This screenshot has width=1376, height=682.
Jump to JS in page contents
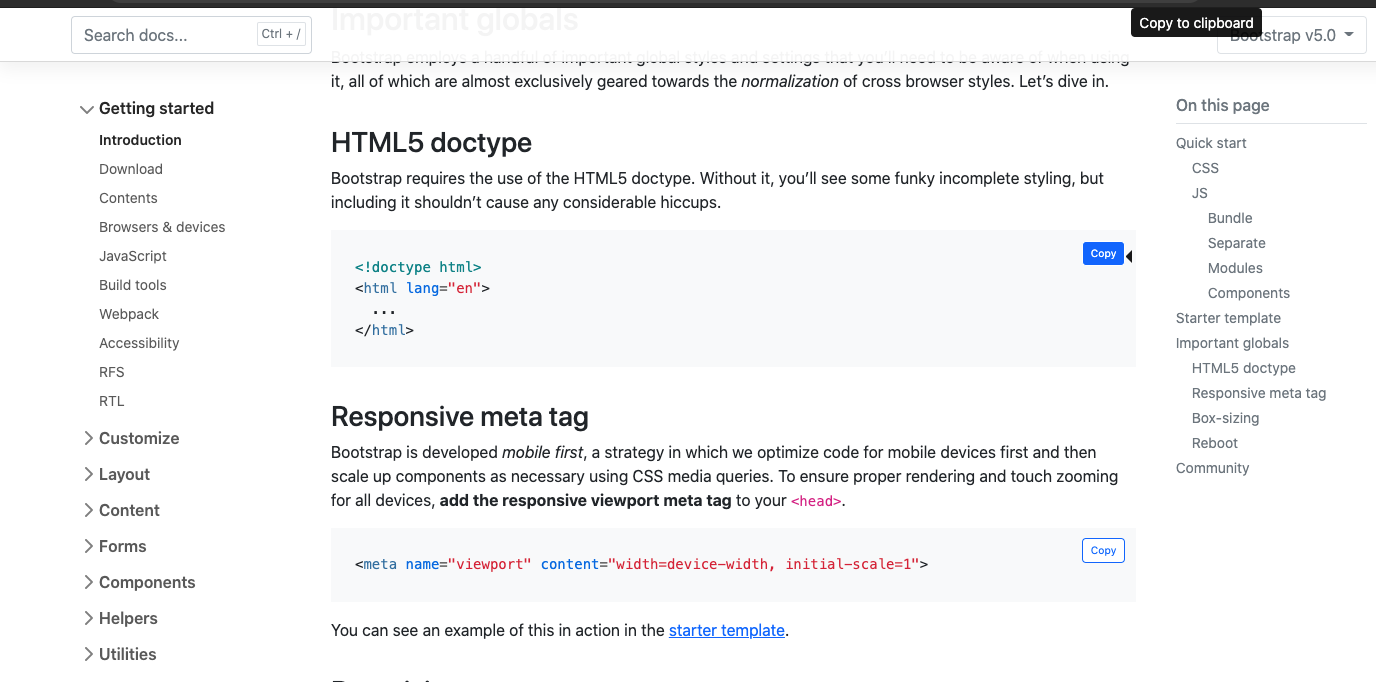(x=1200, y=193)
